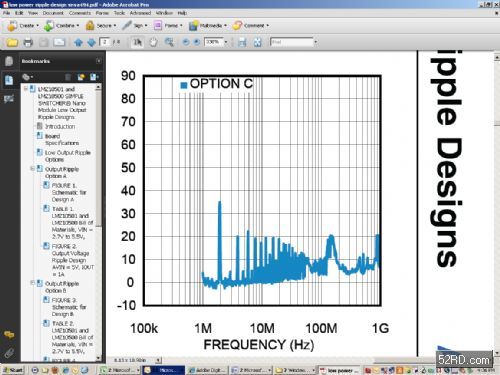Click the page number input field
The height and width of the screenshot is (375, 500).
(105, 42)
